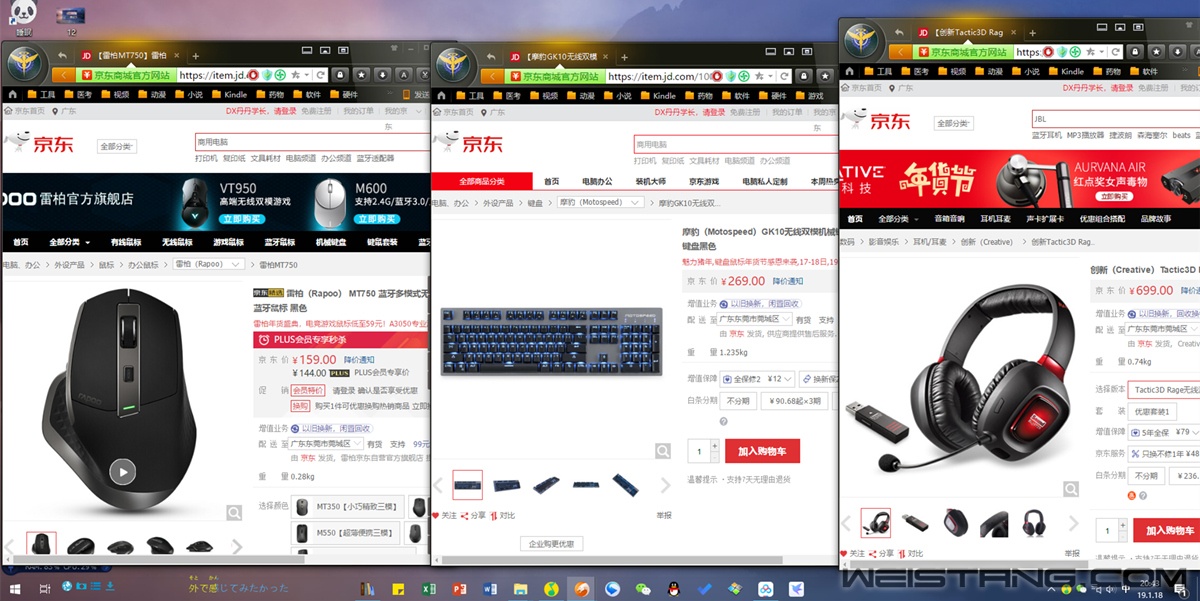This screenshot has height=601, width=1200.
Task: Select the second keyboard thumbnail image
Action: tap(507, 485)
